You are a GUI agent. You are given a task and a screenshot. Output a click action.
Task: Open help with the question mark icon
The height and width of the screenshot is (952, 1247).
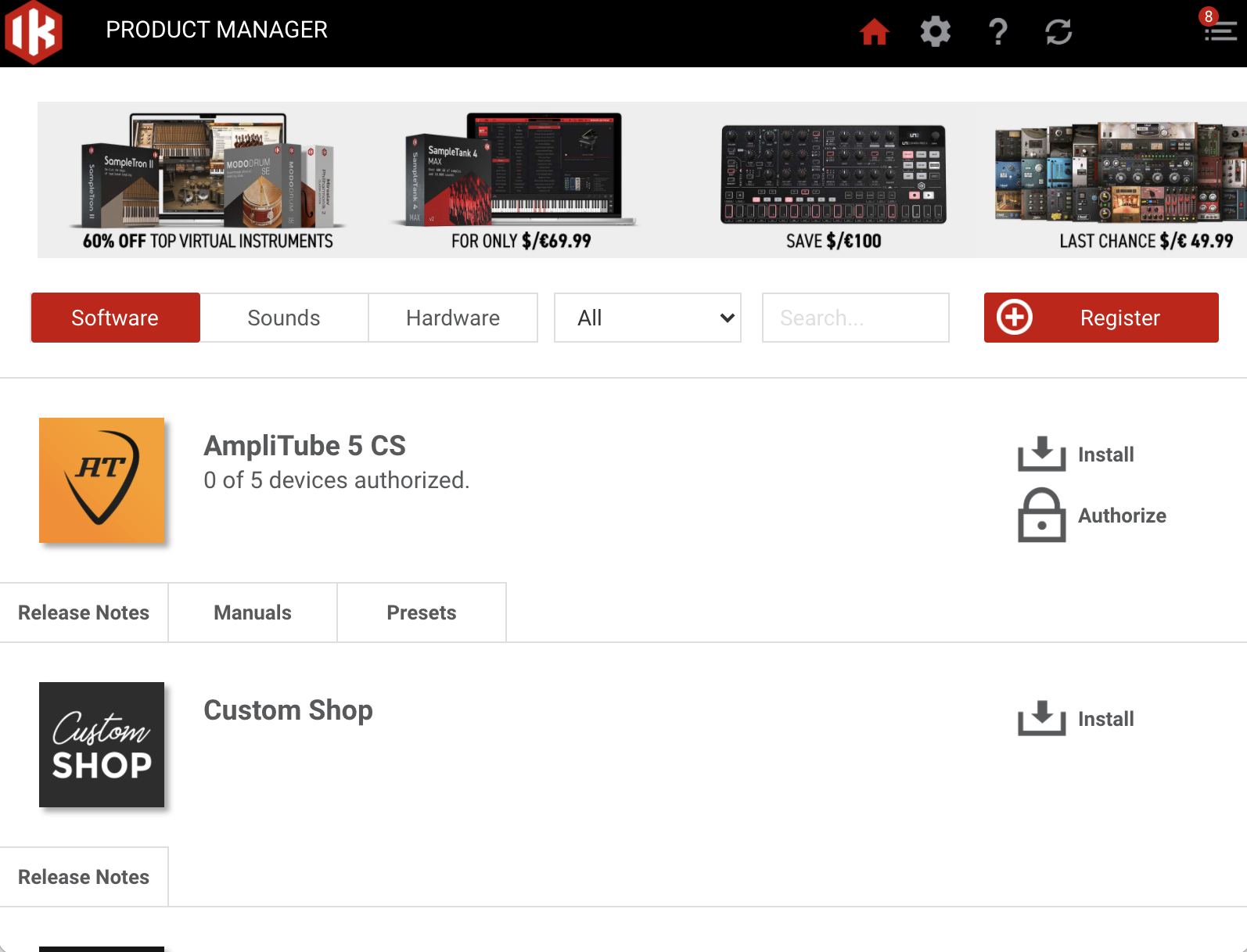click(997, 32)
